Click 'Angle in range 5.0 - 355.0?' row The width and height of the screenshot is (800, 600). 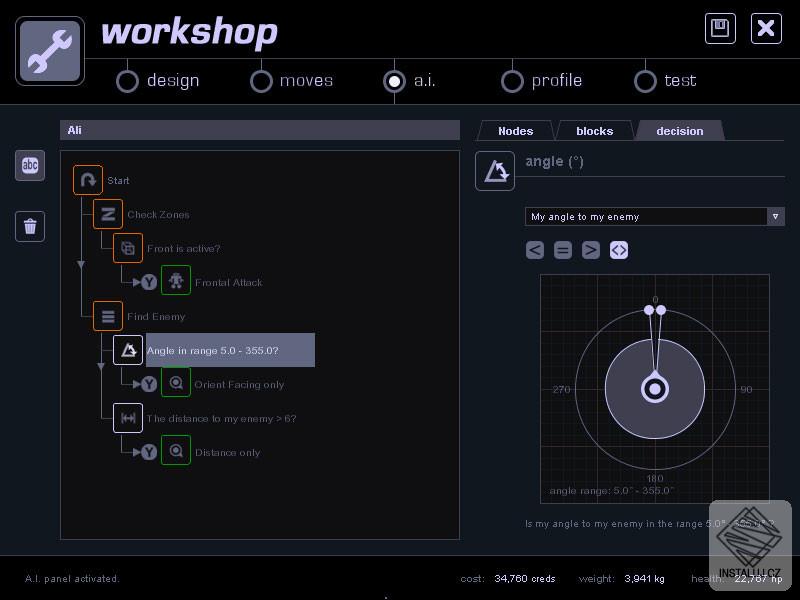point(230,350)
